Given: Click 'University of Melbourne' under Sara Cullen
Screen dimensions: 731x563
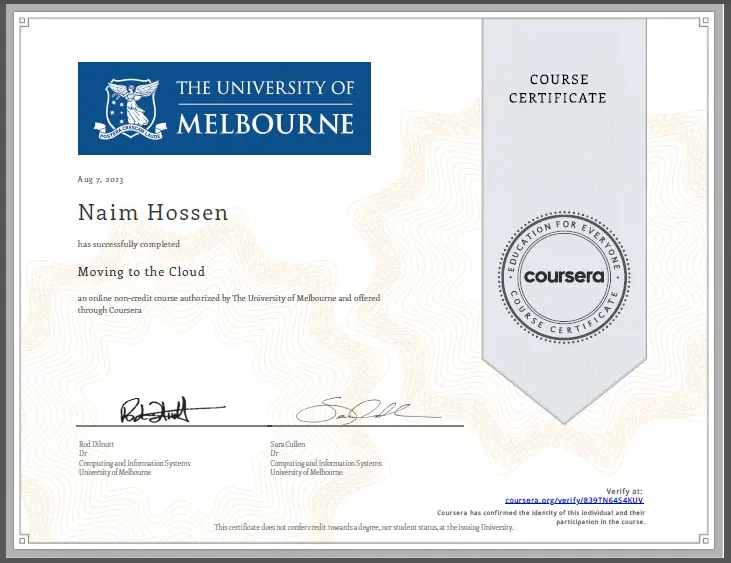Looking at the screenshot, I should [306, 472].
